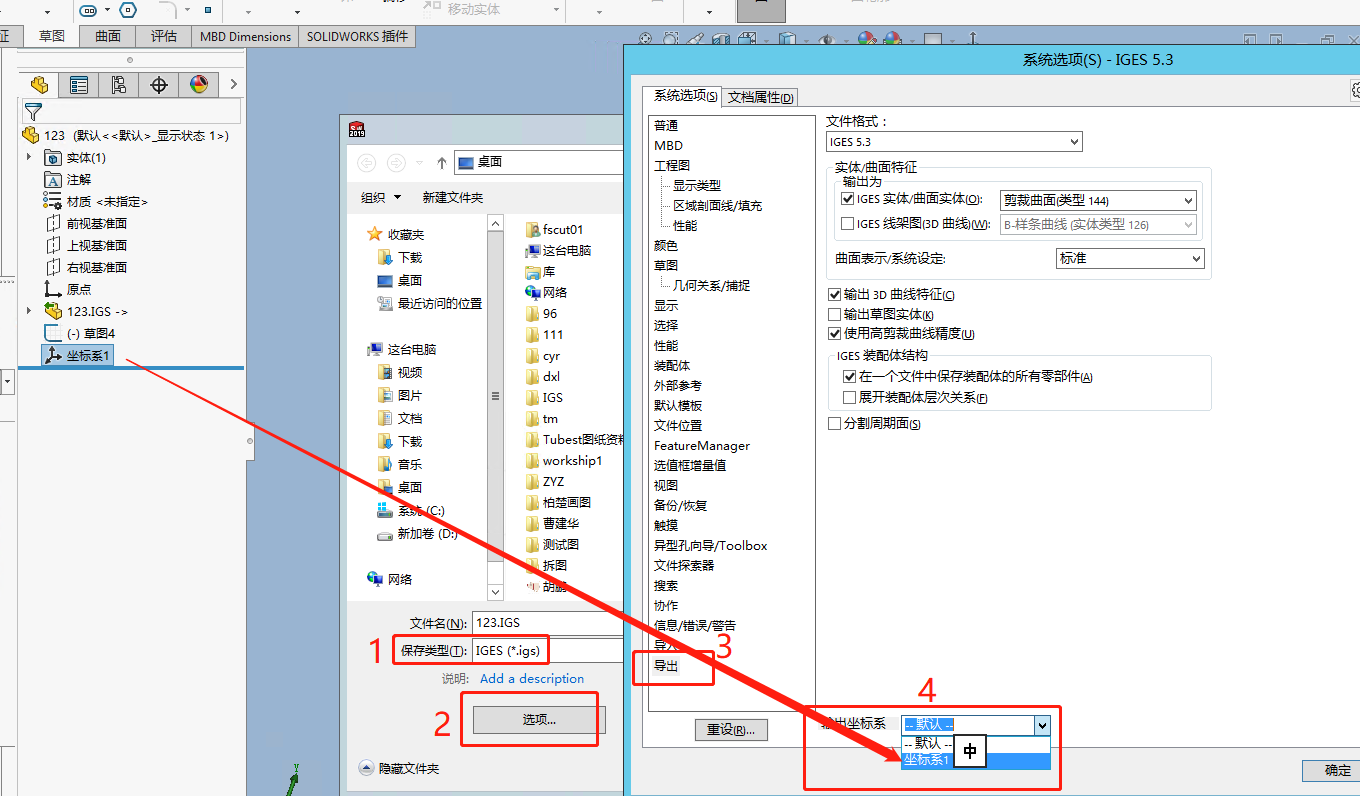Image resolution: width=1360 pixels, height=796 pixels.
Task: Open the PropertyManager tab icon
Action: pos(79,85)
